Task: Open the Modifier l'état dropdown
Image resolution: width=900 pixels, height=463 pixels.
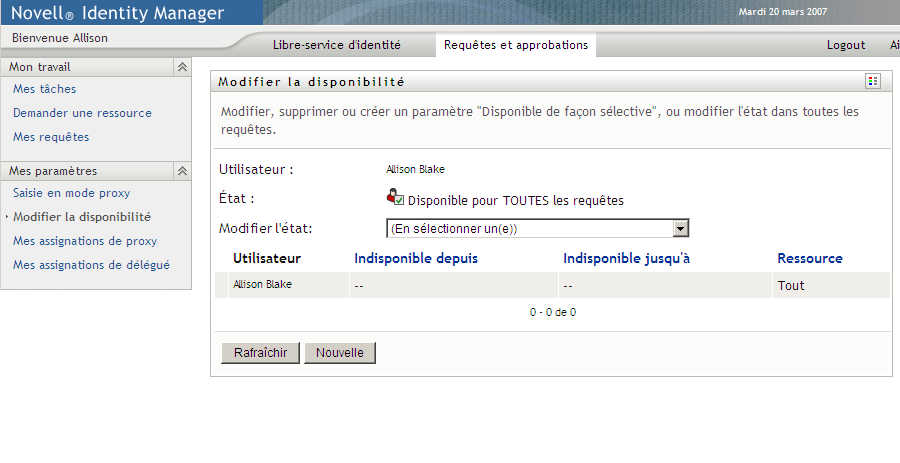Action: 681,229
